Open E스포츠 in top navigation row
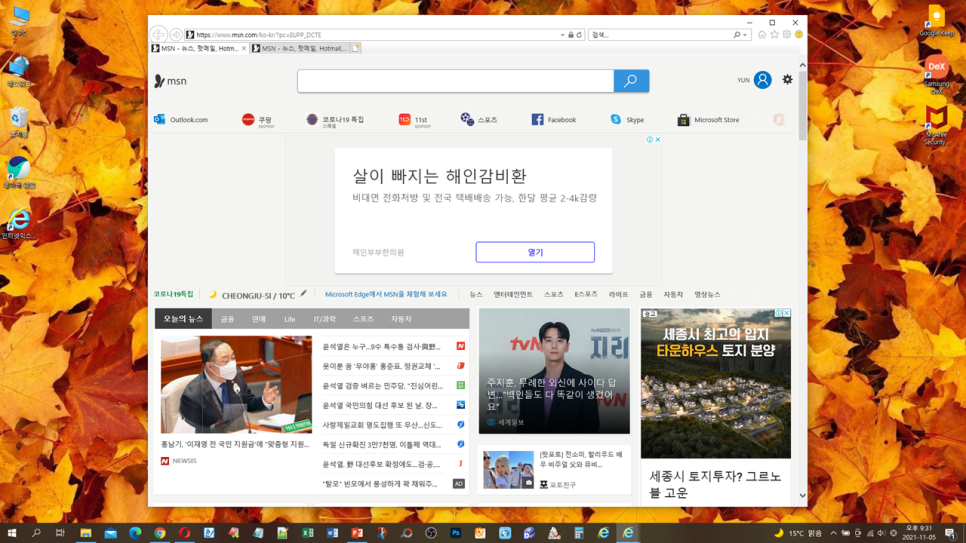This screenshot has width=966, height=543. point(586,295)
